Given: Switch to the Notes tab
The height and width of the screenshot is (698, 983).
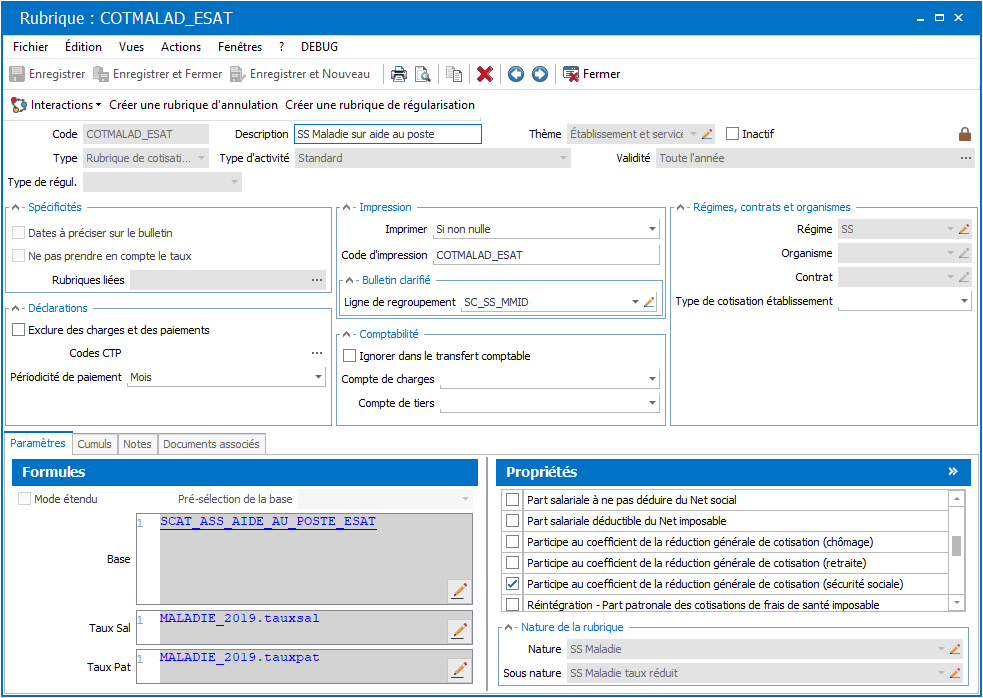Looking at the screenshot, I should tap(137, 443).
